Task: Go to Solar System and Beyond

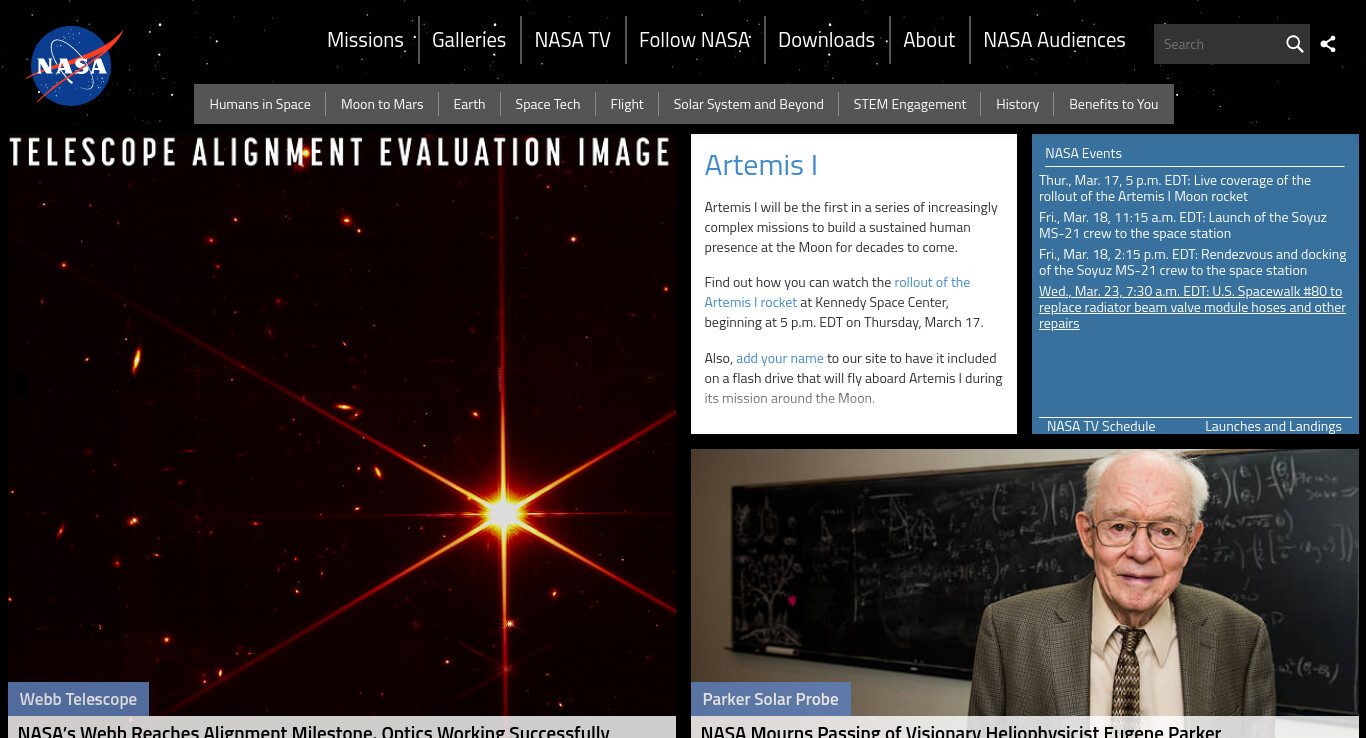Action: point(748,104)
